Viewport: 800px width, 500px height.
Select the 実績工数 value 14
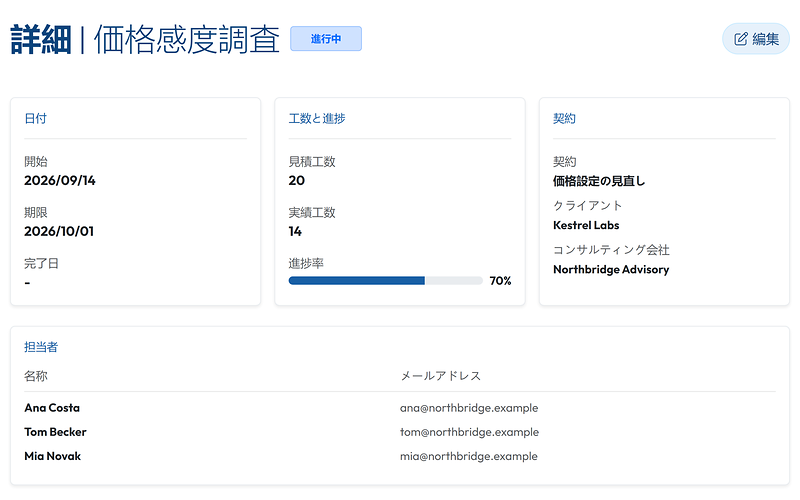295,231
